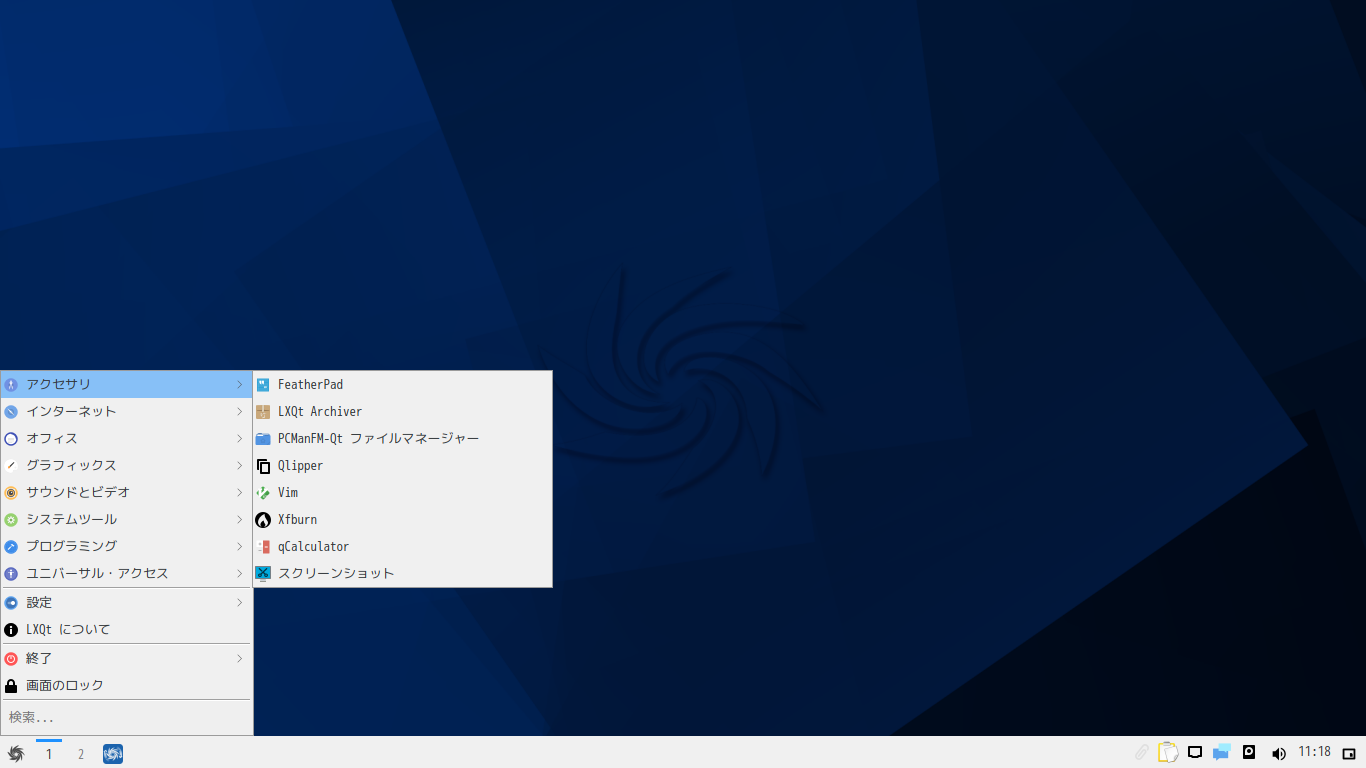Open the clipboard tray icon
The image size is (1366, 768).
[x=1168, y=753]
